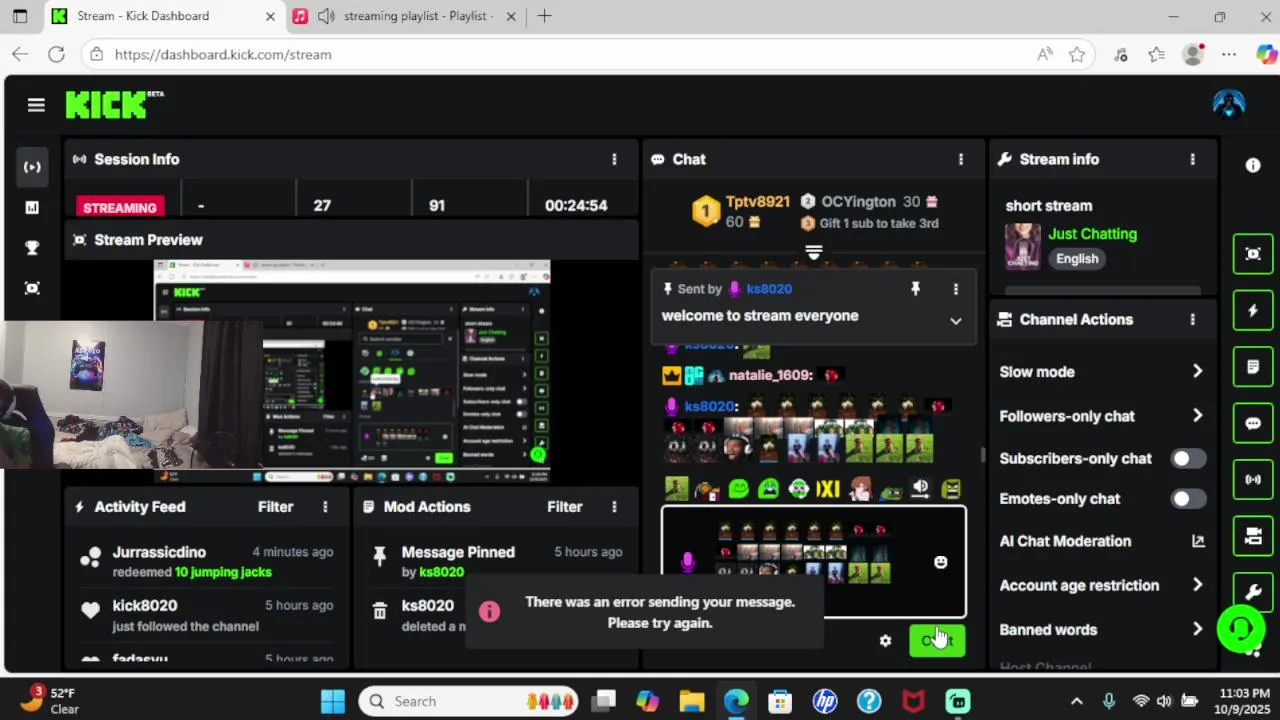
Task: Insert the IXI quick emote
Action: (x=828, y=489)
